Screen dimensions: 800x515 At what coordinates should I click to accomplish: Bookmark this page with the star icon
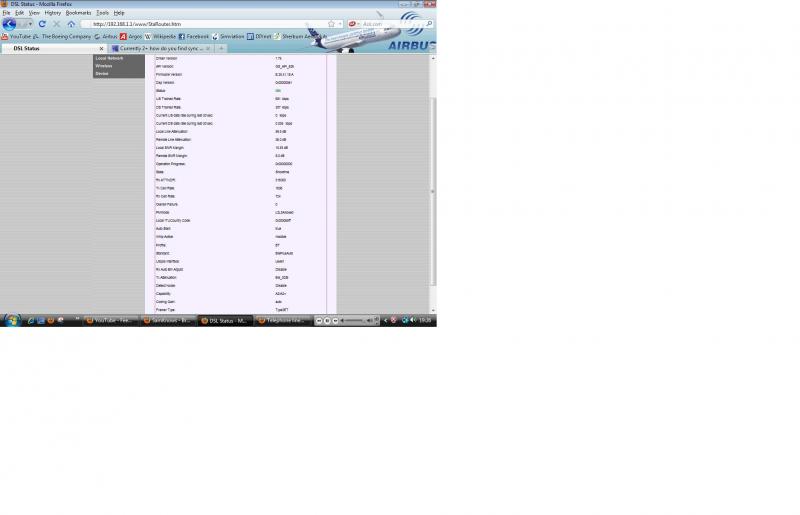(x=331, y=23)
